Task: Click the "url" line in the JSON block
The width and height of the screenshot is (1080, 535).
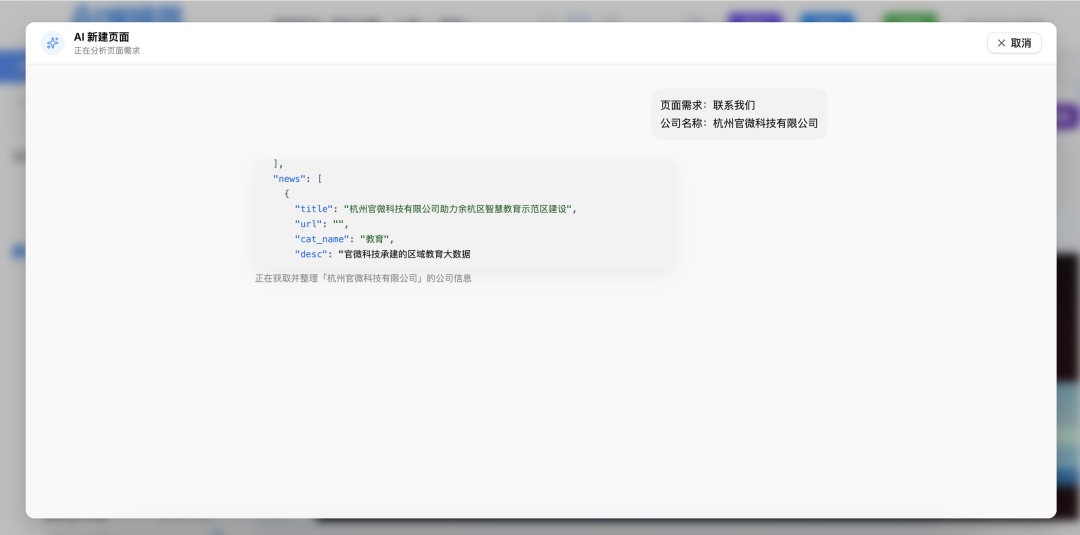Action: 322,224
